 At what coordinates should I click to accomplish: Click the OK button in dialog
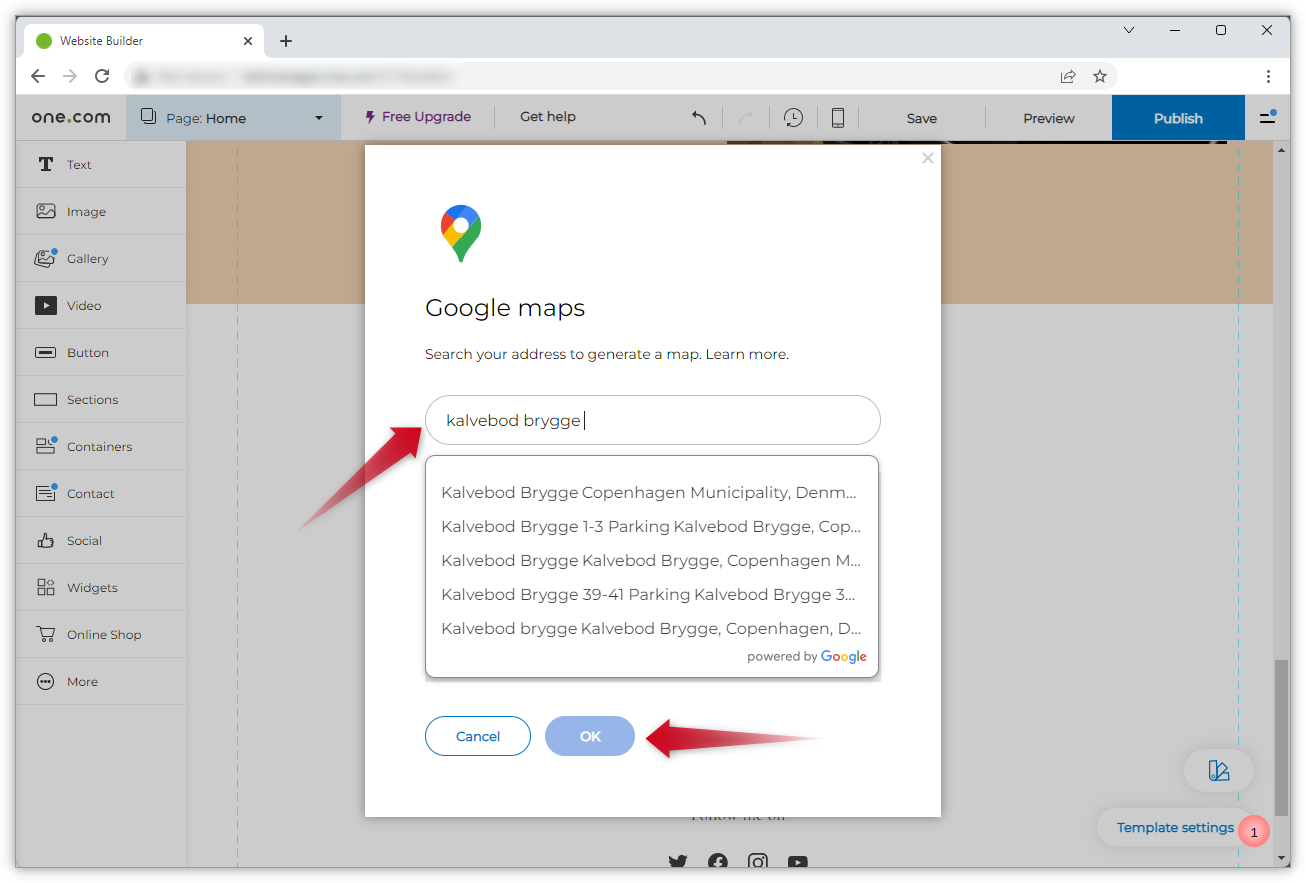click(x=590, y=736)
